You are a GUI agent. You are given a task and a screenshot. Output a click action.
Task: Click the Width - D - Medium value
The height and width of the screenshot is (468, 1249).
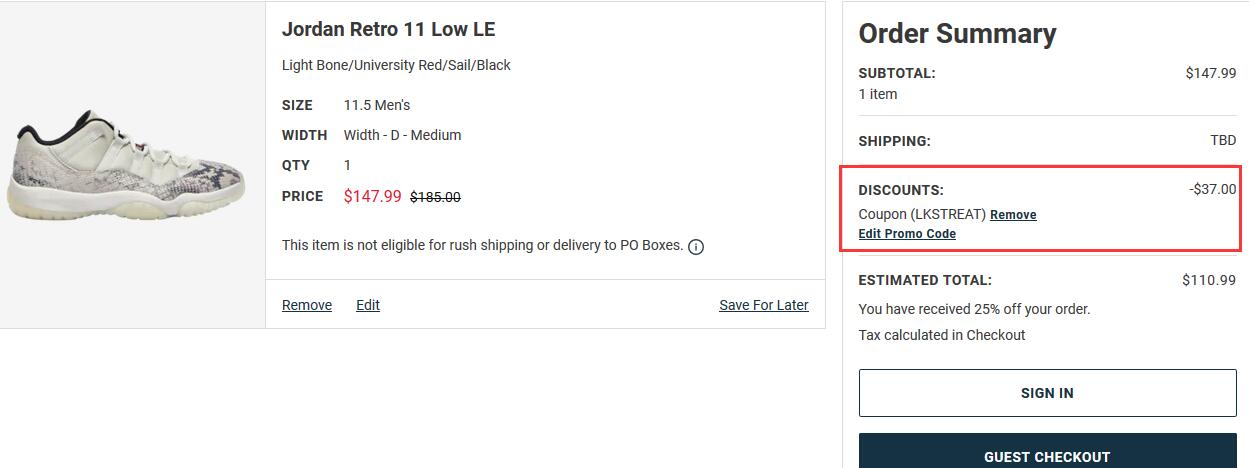(x=402, y=135)
